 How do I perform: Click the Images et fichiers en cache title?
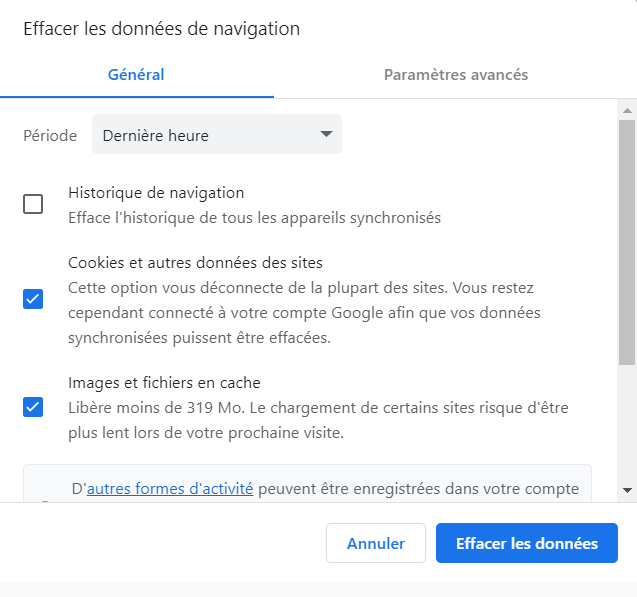(164, 383)
